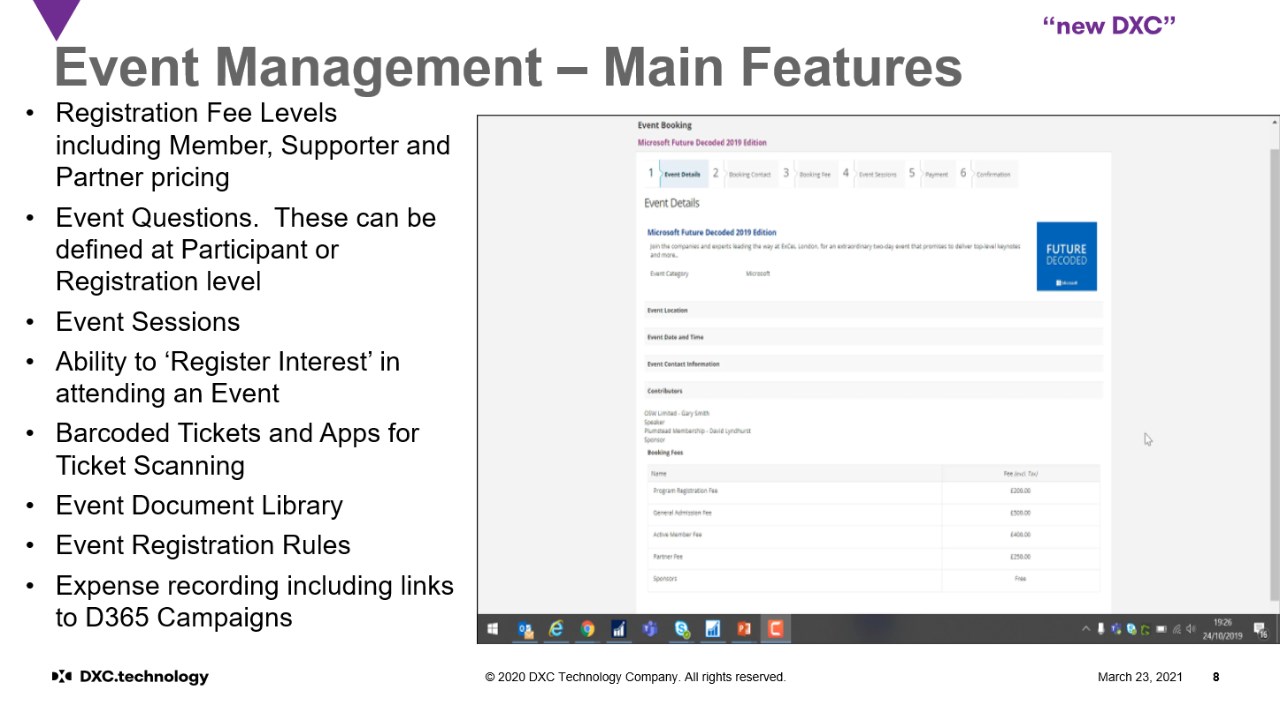Click the Event Category label
Screen dimensions: 1280x720
(669, 273)
